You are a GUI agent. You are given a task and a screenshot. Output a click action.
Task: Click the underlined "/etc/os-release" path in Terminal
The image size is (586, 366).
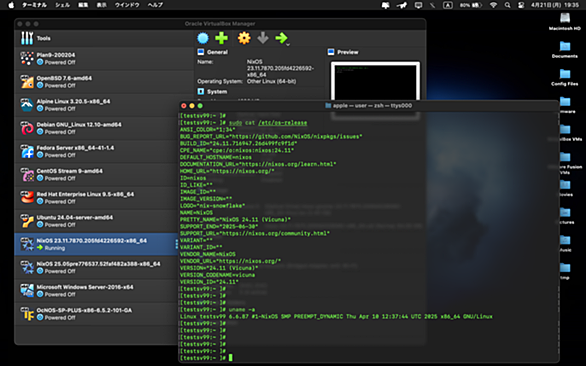pyautogui.click(x=283, y=123)
